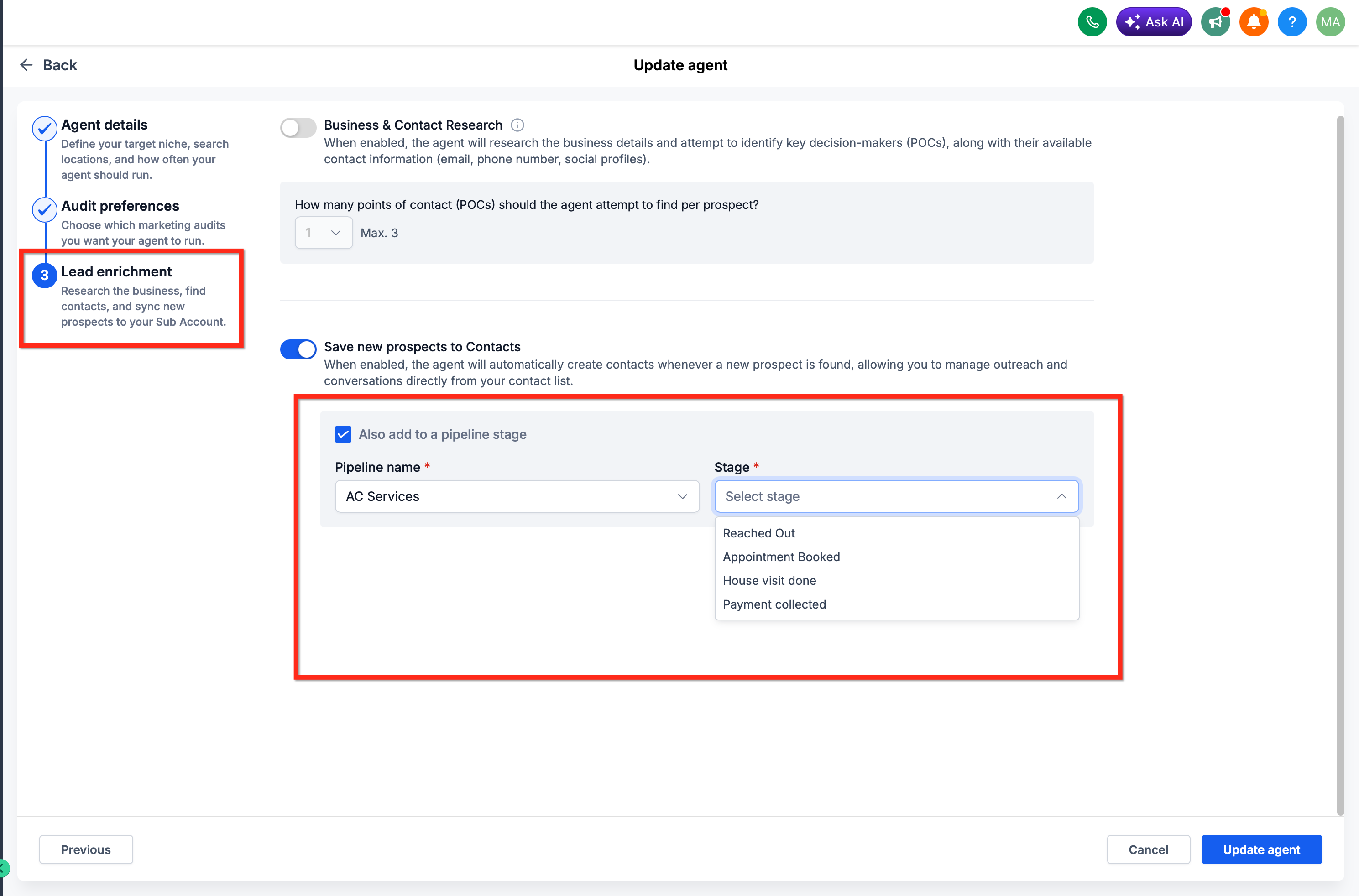Image resolution: width=1359 pixels, height=896 pixels.
Task: Click the Select stage field
Action: coord(896,496)
